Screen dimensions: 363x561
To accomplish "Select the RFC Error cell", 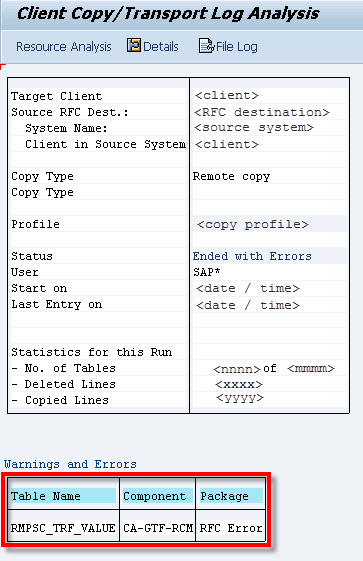I will coord(231,528).
